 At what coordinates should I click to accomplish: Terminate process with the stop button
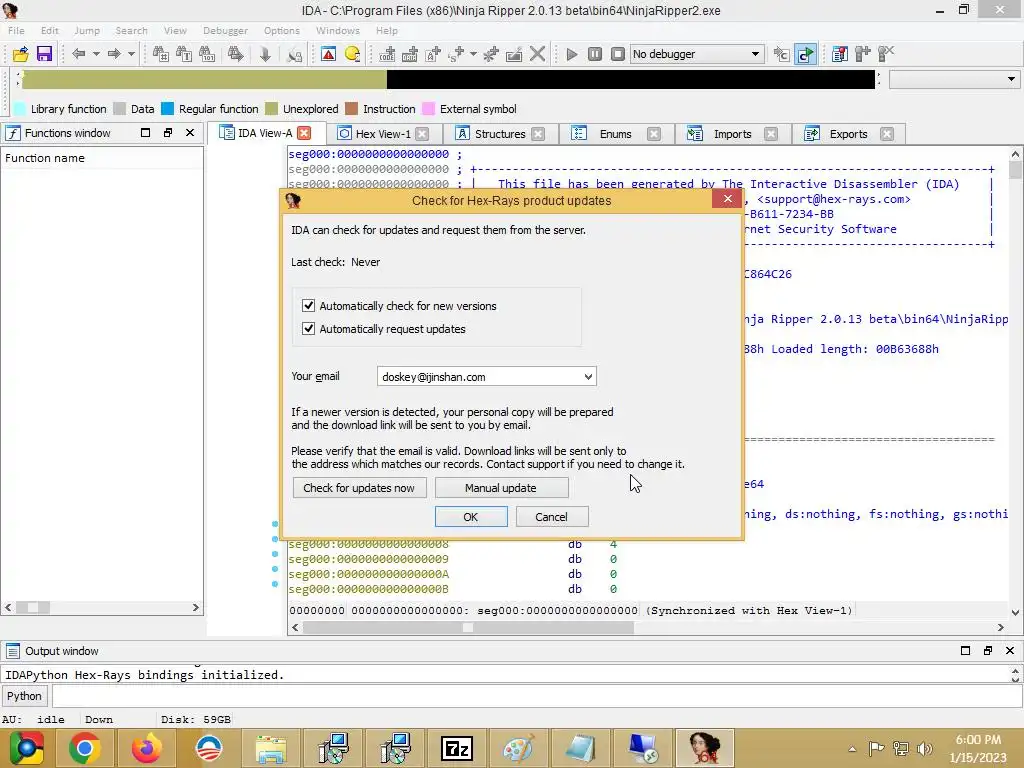point(617,54)
